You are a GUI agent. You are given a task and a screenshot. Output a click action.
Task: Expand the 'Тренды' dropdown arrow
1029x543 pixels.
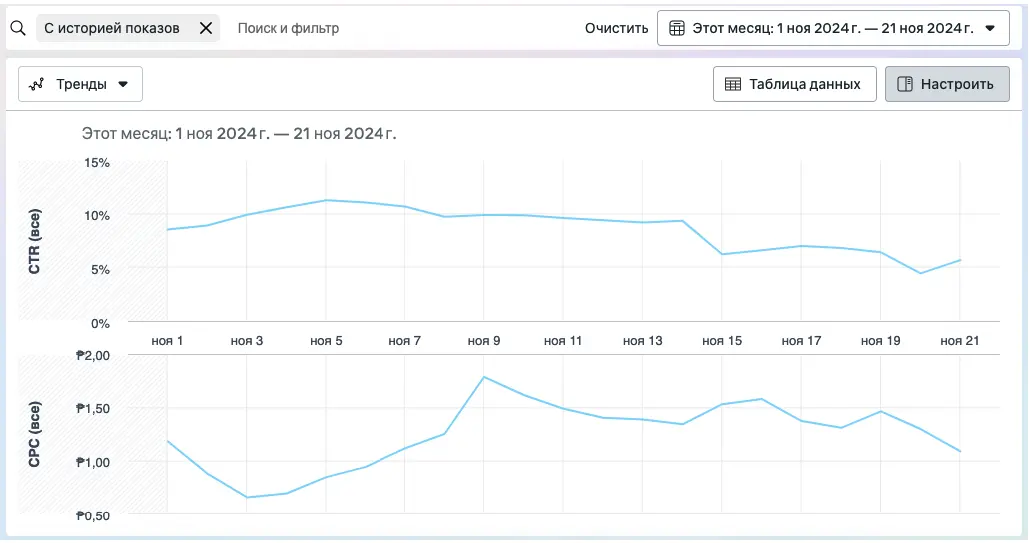123,84
